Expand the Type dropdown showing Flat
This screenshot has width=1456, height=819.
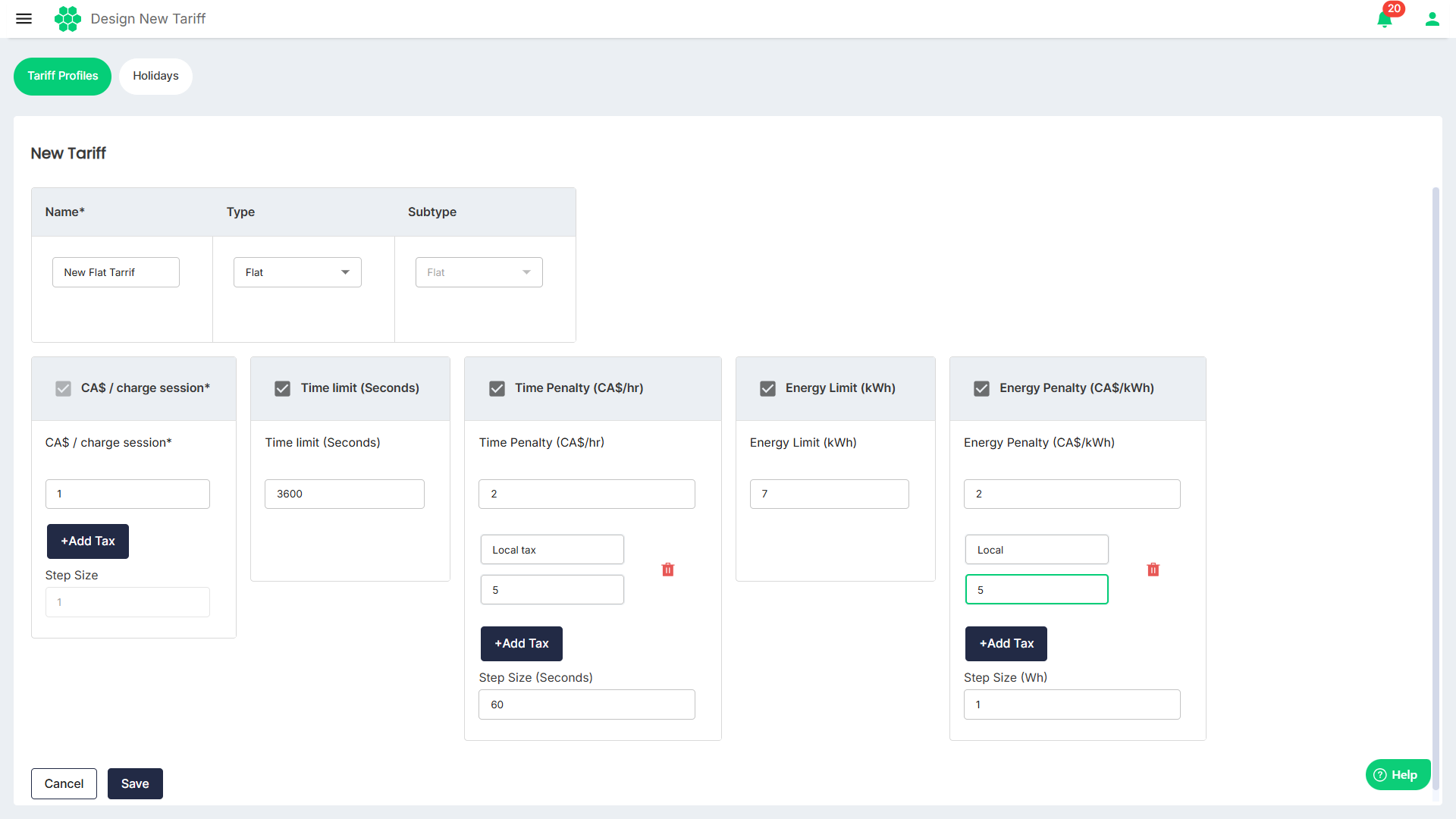click(297, 272)
